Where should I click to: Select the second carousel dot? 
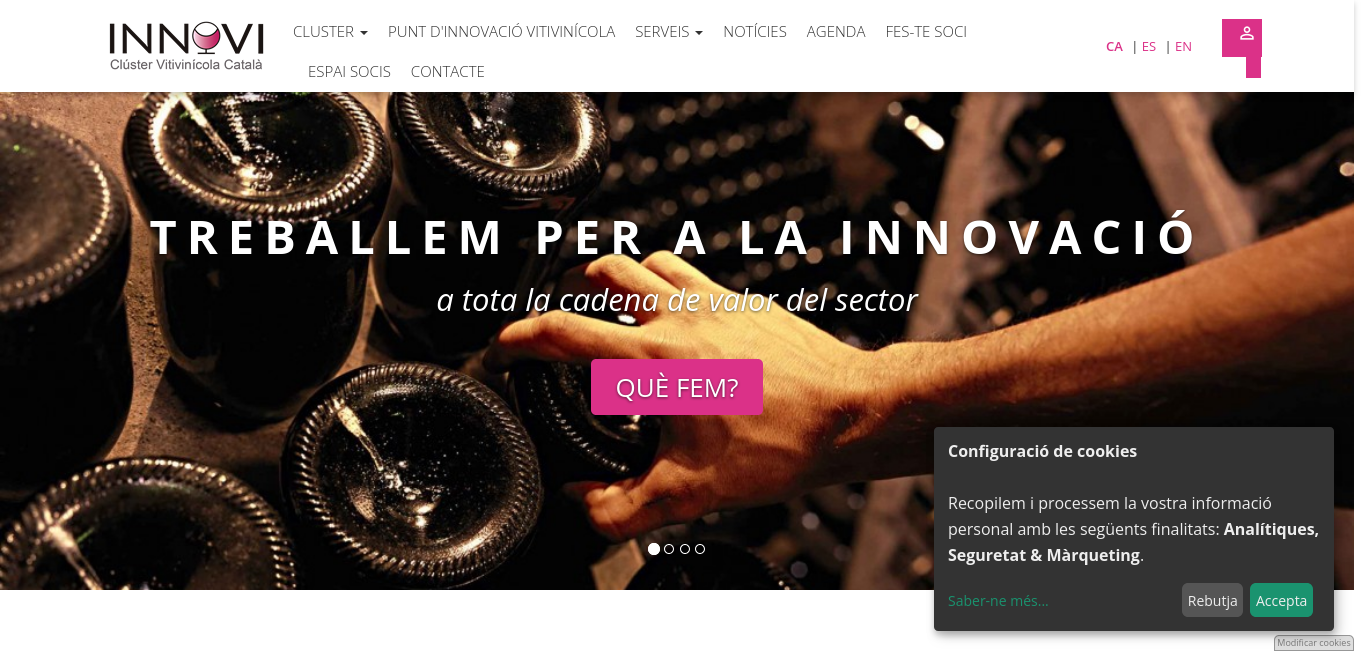pos(669,549)
